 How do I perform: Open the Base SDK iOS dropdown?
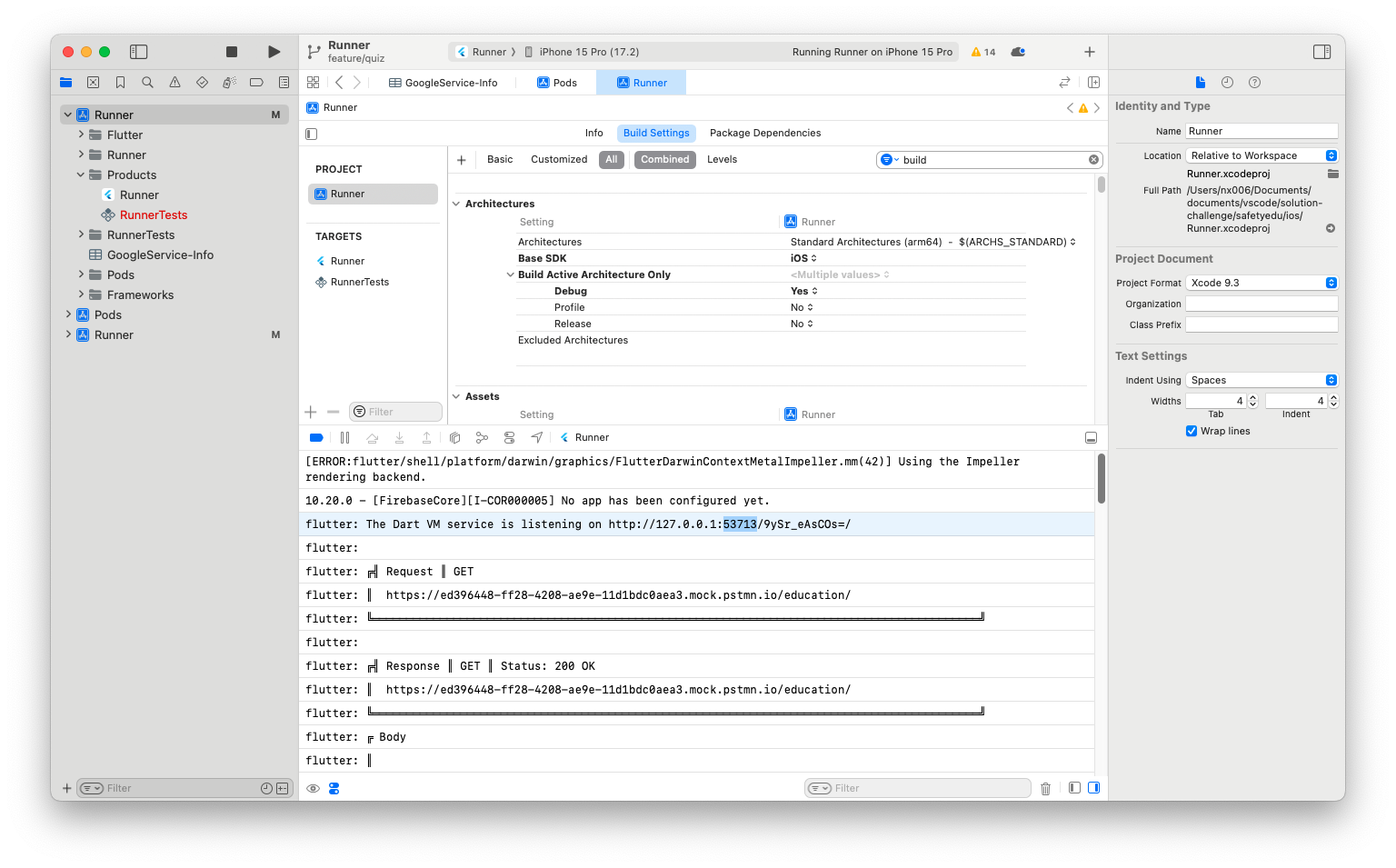tap(803, 258)
